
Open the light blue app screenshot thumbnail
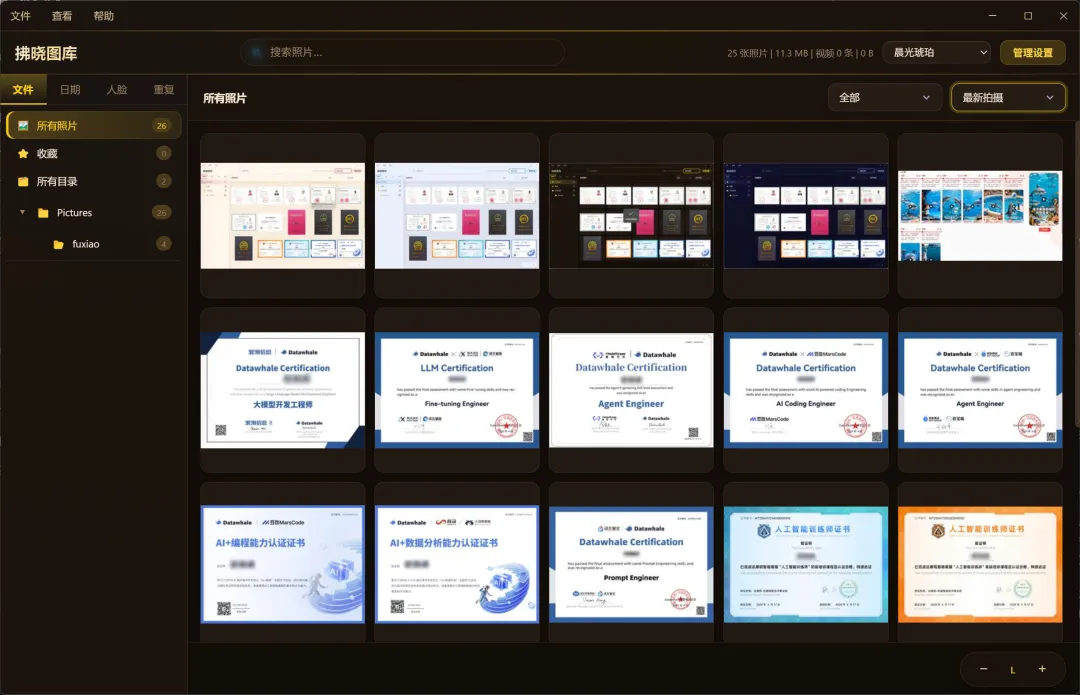[x=457, y=216]
